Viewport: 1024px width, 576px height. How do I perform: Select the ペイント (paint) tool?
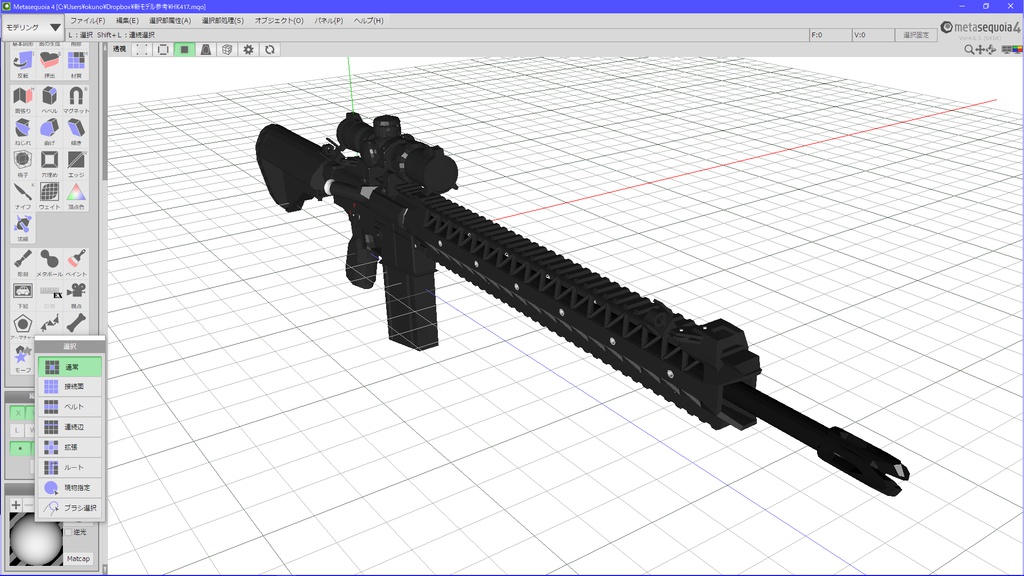click(76, 263)
